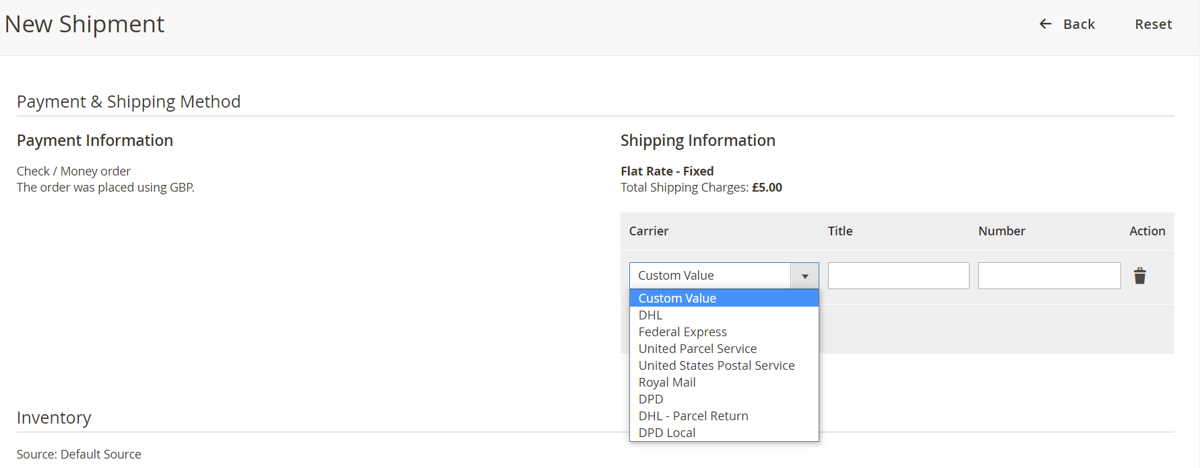
Task: Choose DHL from the carrier list
Action: [x=650, y=315]
